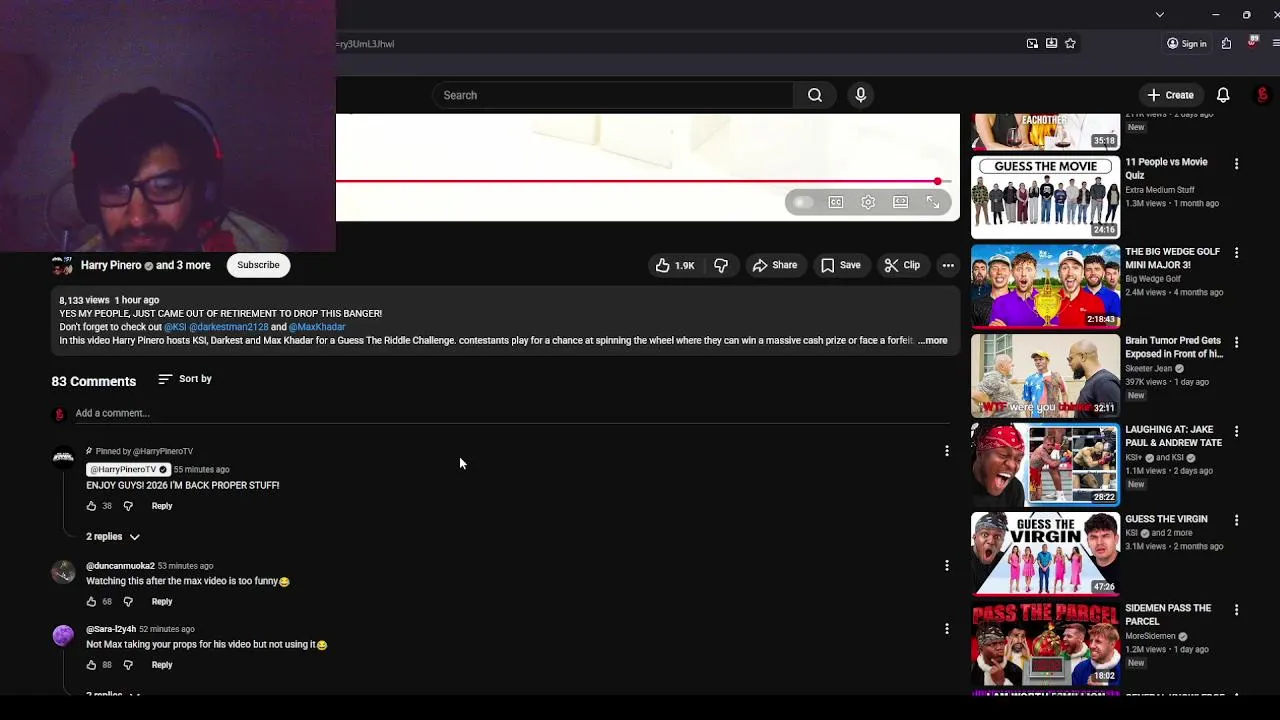The width and height of the screenshot is (1280, 720).
Task: Open Guess The Virgin thumbnail
Action: (x=1045, y=553)
